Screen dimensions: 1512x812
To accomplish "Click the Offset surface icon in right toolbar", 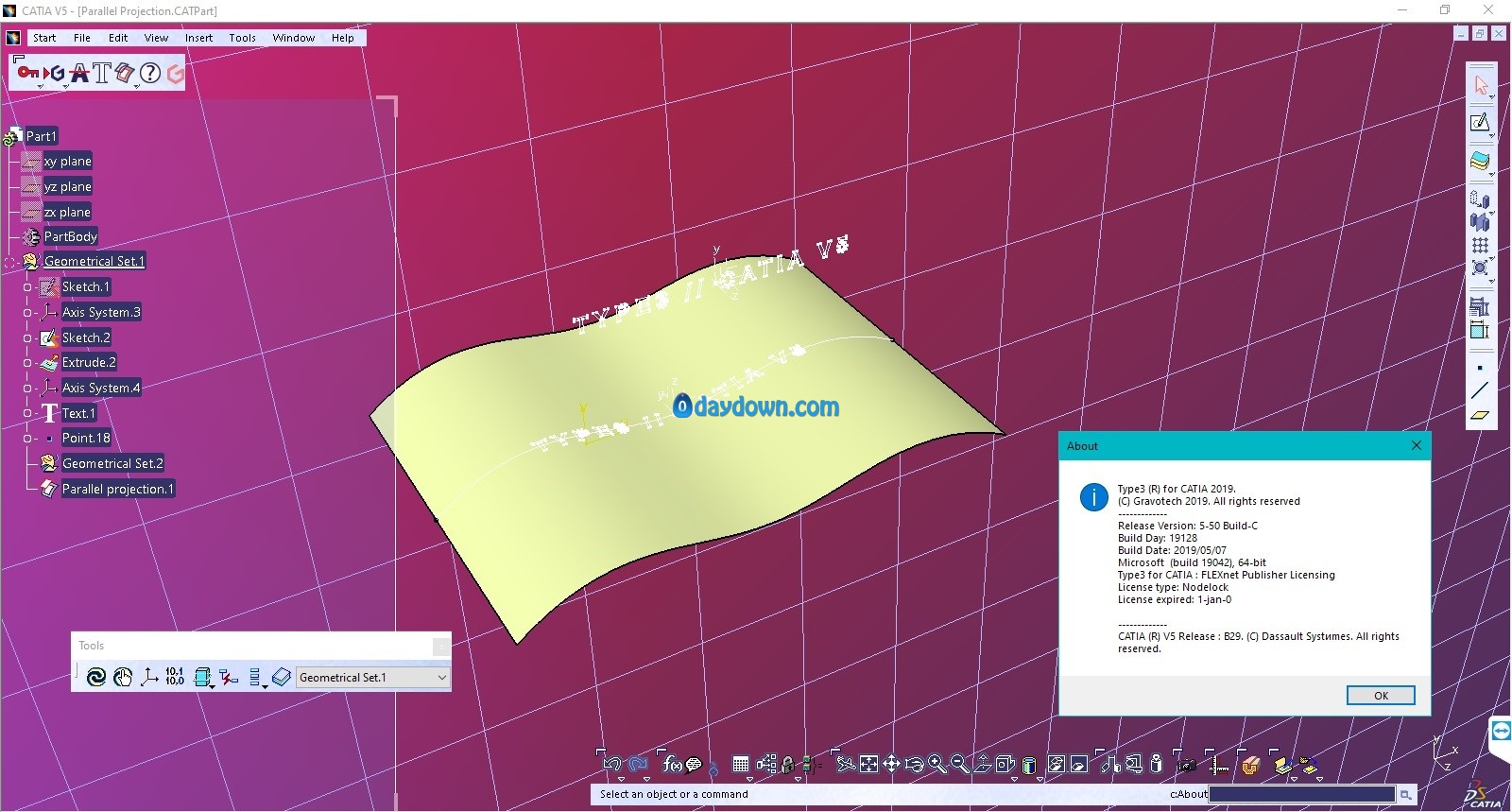I will coord(1480,162).
